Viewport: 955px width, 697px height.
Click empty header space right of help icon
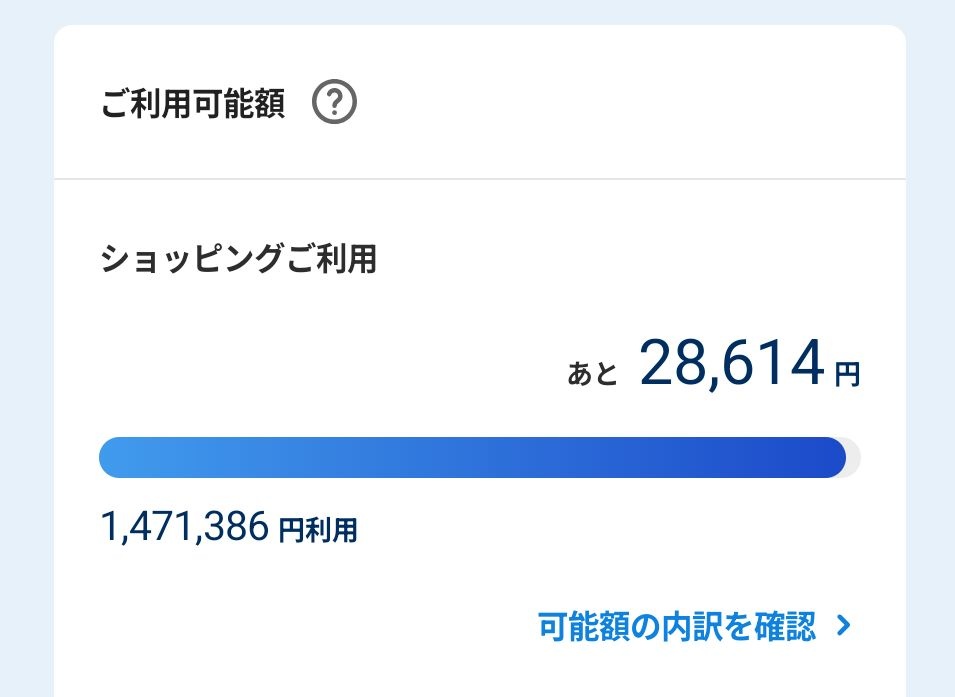coord(620,103)
